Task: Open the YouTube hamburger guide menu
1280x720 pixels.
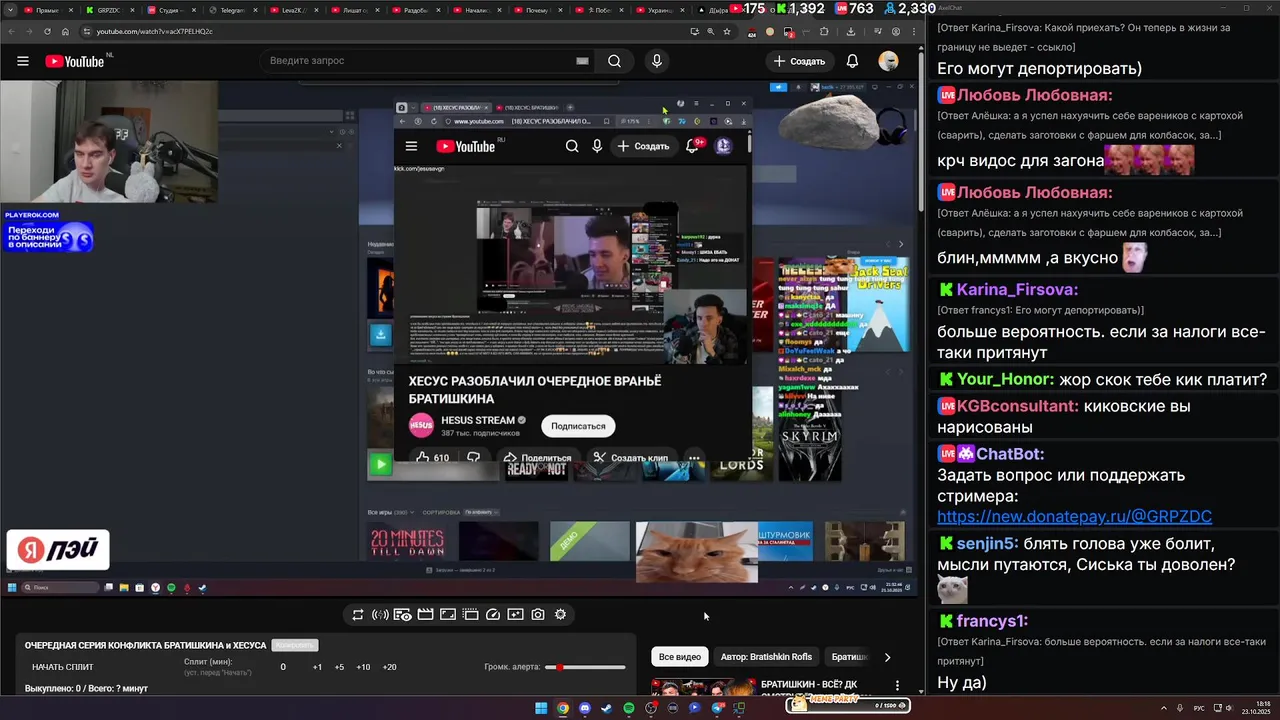Action: pyautogui.click(x=22, y=61)
